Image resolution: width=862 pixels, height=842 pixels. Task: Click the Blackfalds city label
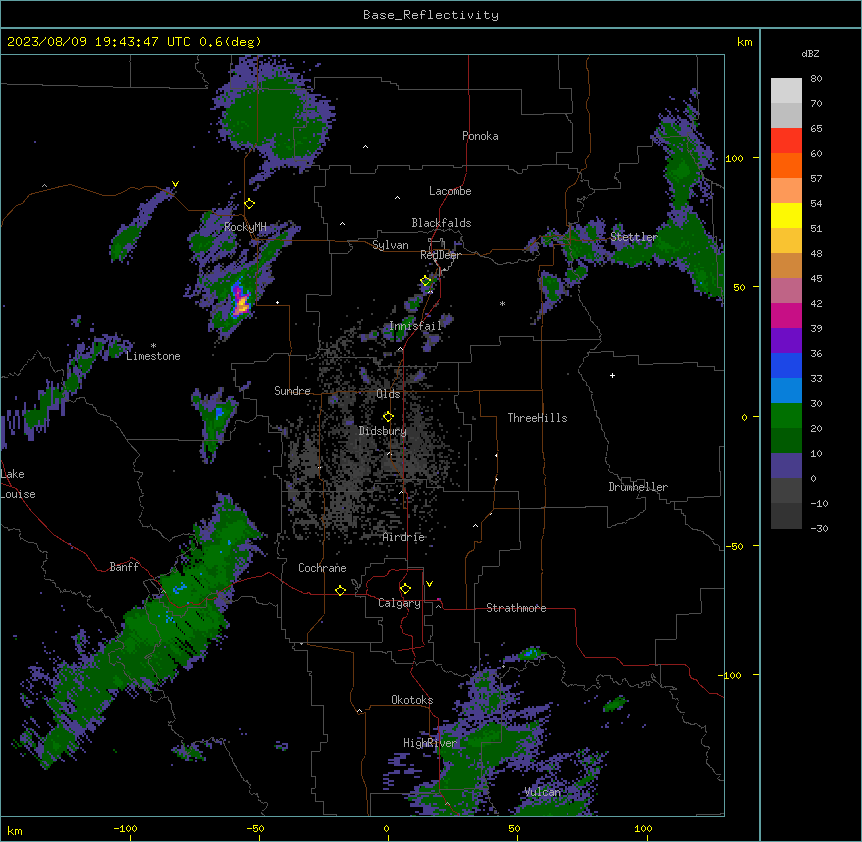coord(441,223)
